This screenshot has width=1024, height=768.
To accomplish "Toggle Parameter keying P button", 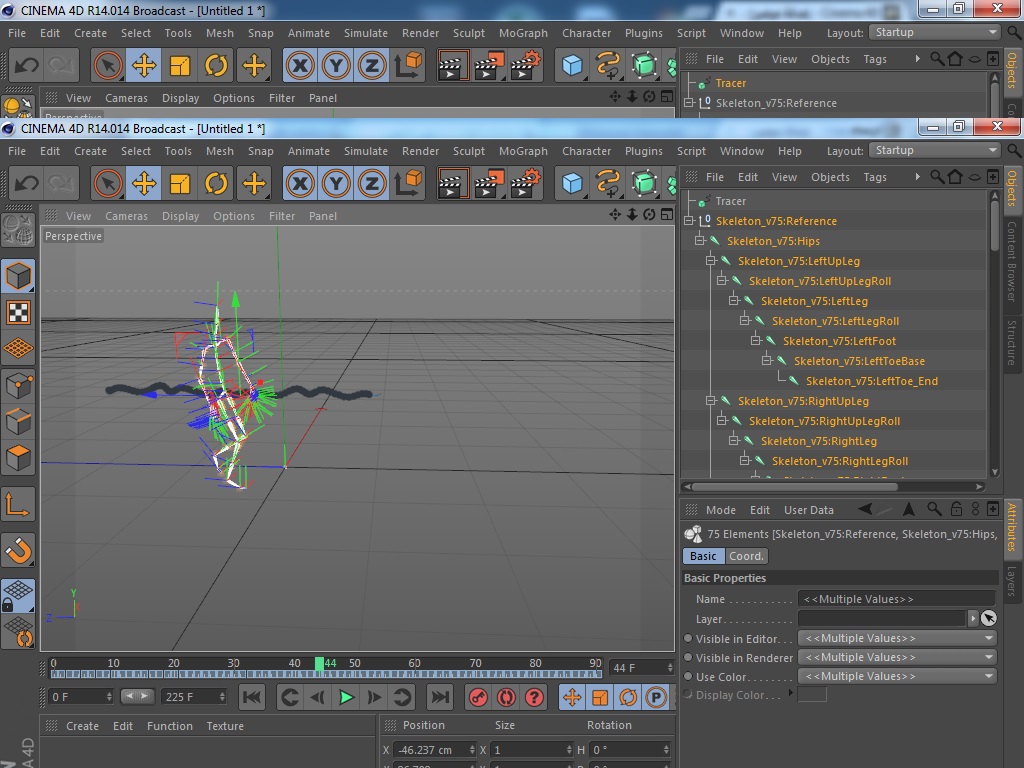I will 656,697.
